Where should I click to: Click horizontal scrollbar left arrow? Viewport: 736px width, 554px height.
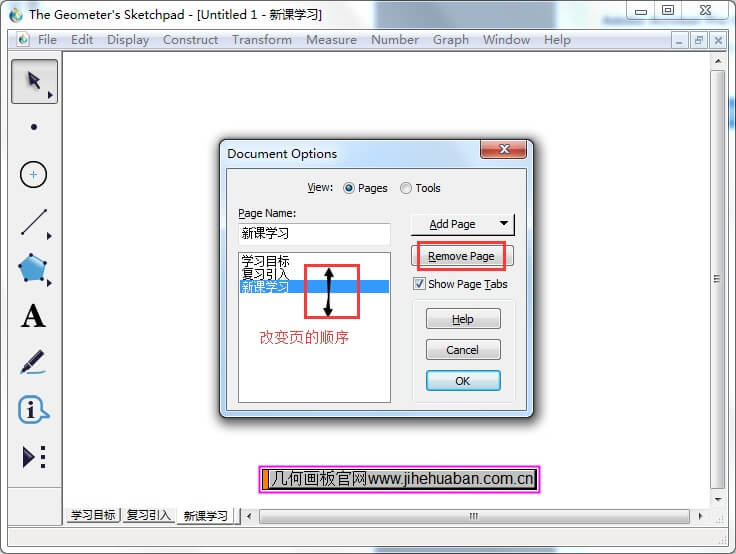pos(249,516)
